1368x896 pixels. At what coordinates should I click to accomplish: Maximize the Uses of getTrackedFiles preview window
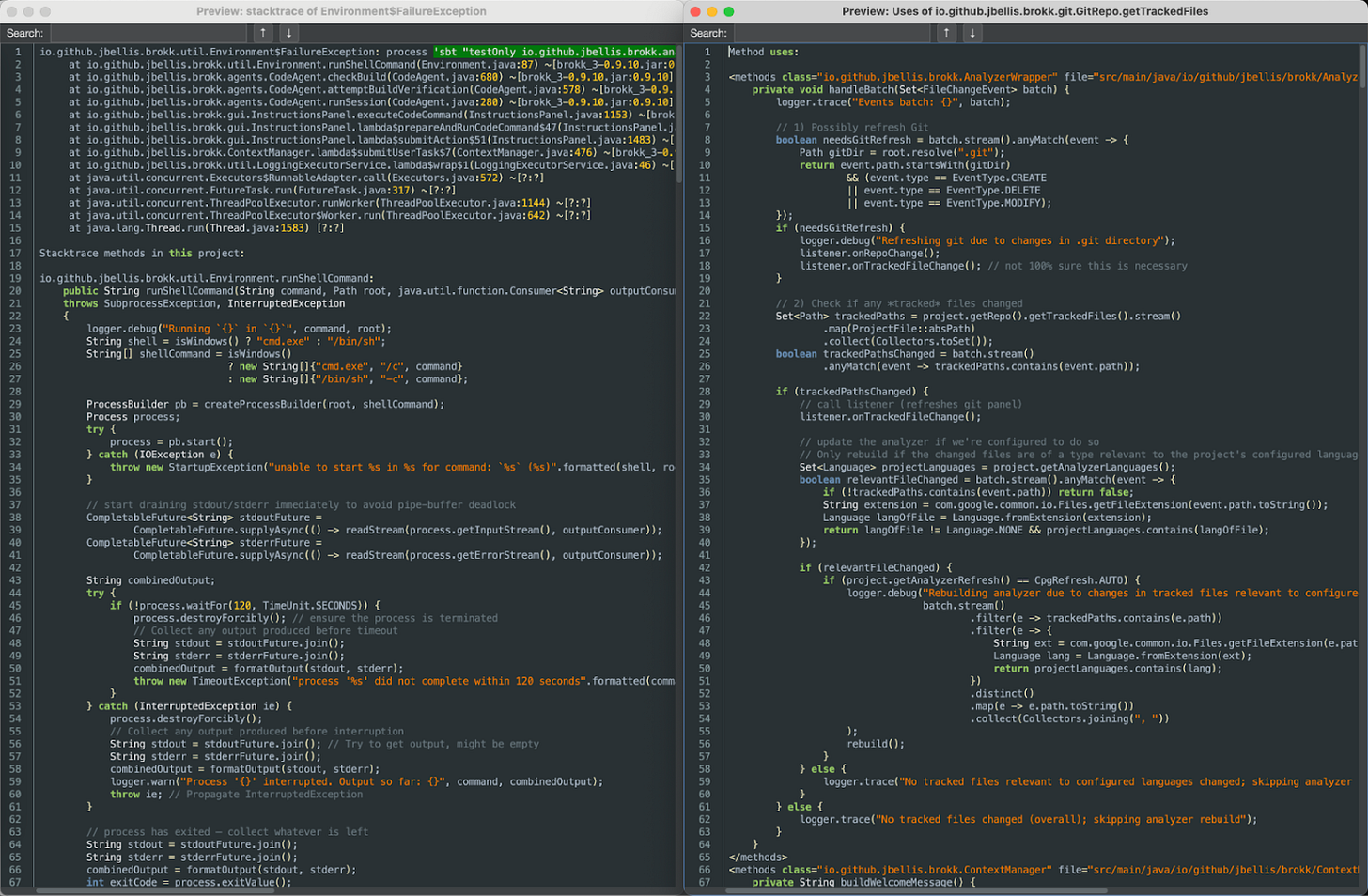click(729, 11)
